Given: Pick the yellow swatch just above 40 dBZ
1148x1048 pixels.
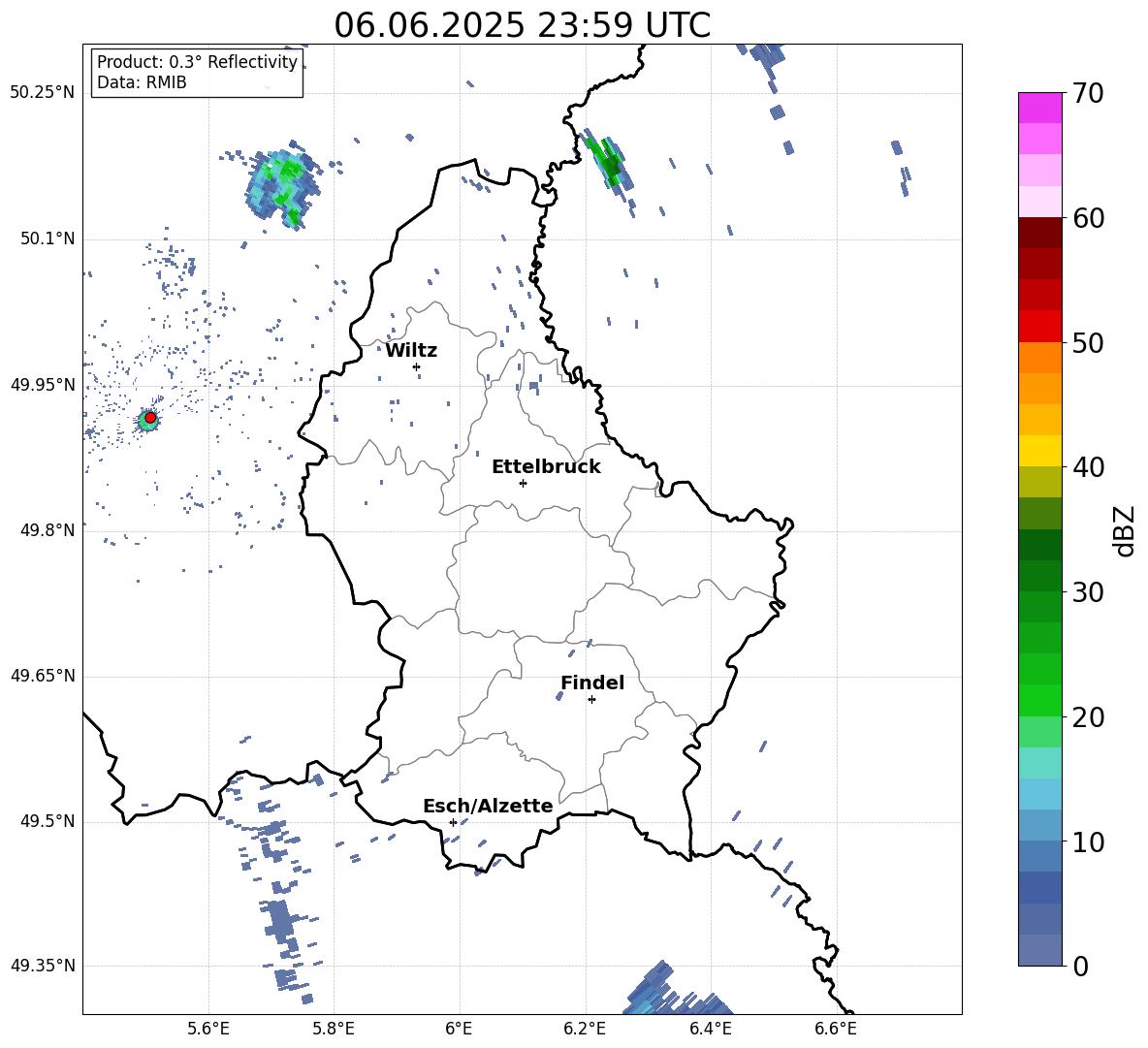Looking at the screenshot, I should point(1039,451).
